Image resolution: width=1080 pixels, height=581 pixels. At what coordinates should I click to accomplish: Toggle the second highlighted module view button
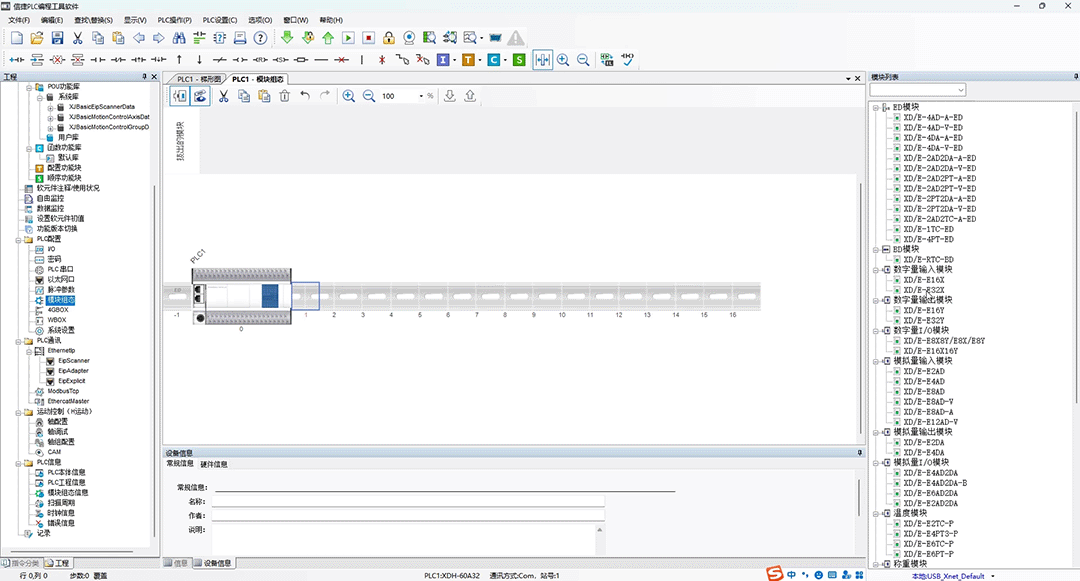(x=200, y=96)
